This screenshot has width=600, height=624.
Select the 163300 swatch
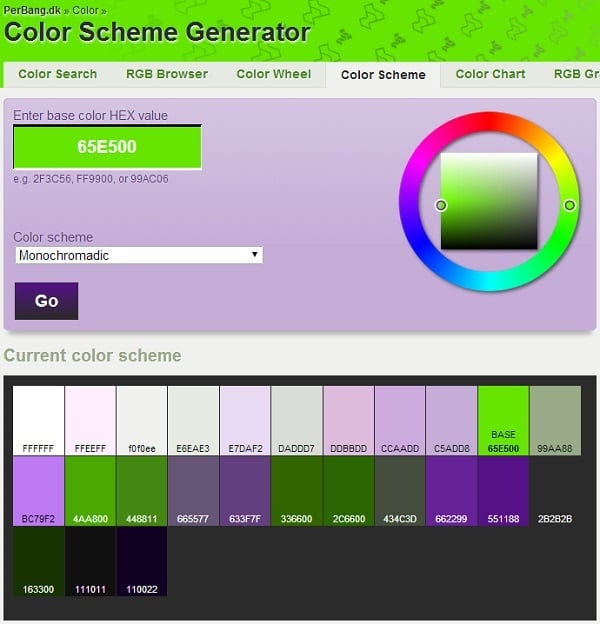click(39, 561)
